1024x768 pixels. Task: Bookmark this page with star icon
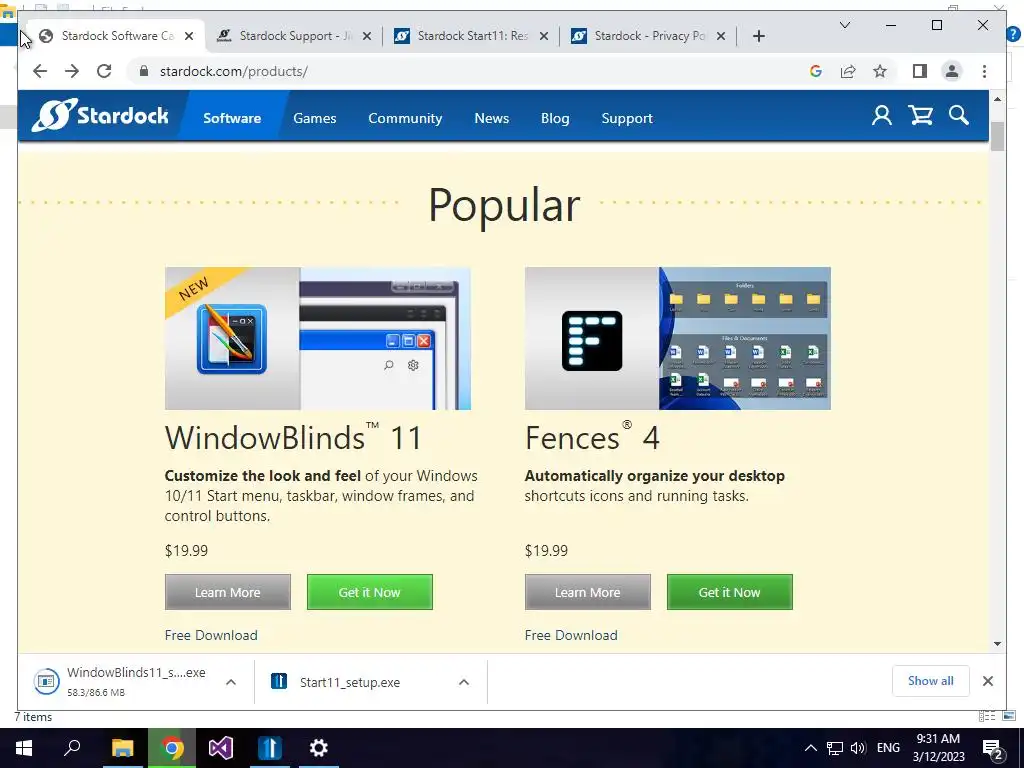point(880,71)
